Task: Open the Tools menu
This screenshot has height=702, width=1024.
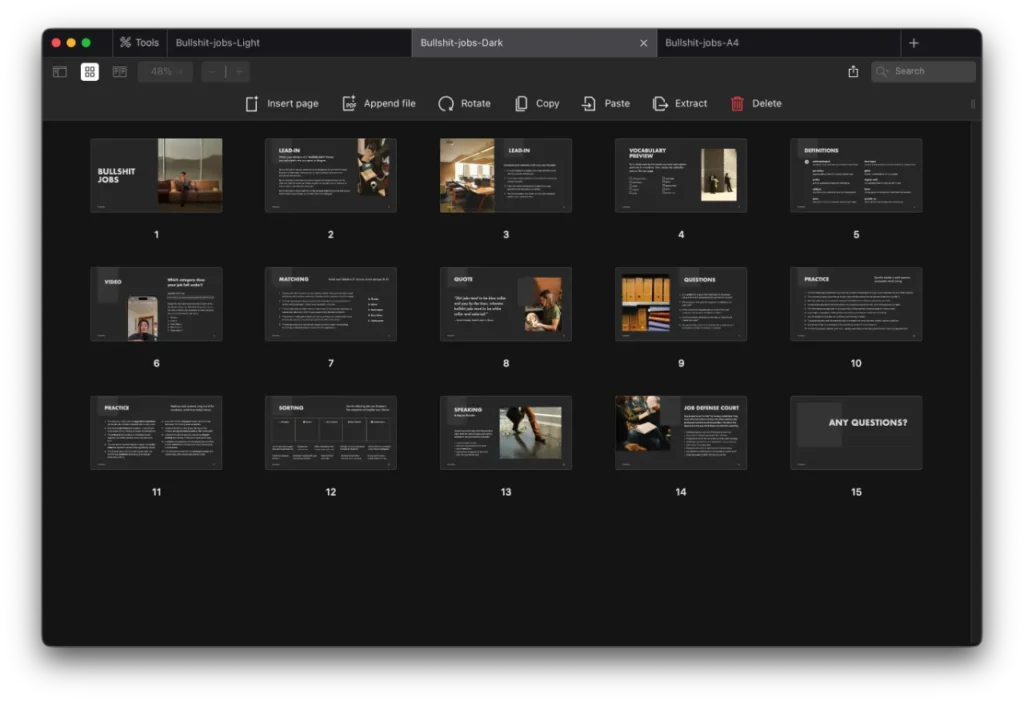Action: (x=139, y=43)
